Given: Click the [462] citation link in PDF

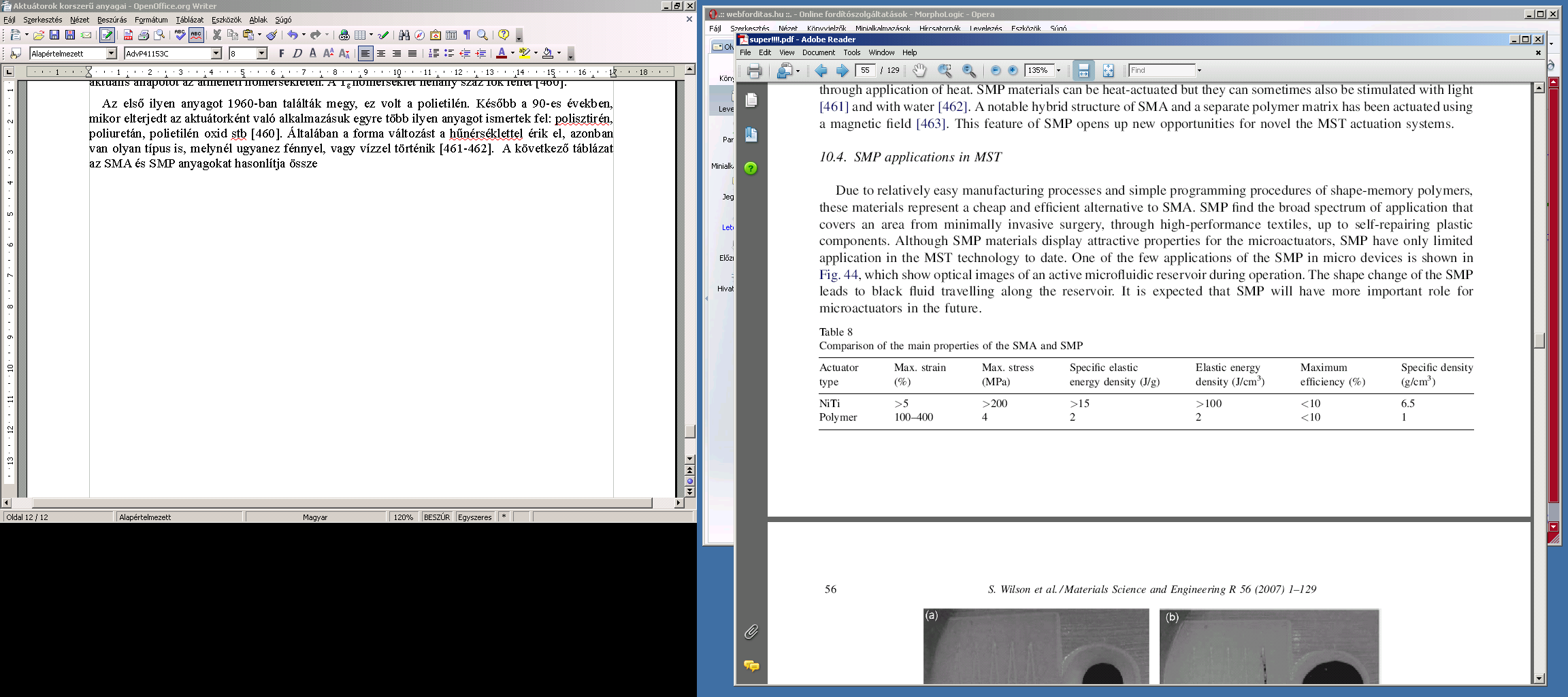Looking at the screenshot, I should click(953, 107).
